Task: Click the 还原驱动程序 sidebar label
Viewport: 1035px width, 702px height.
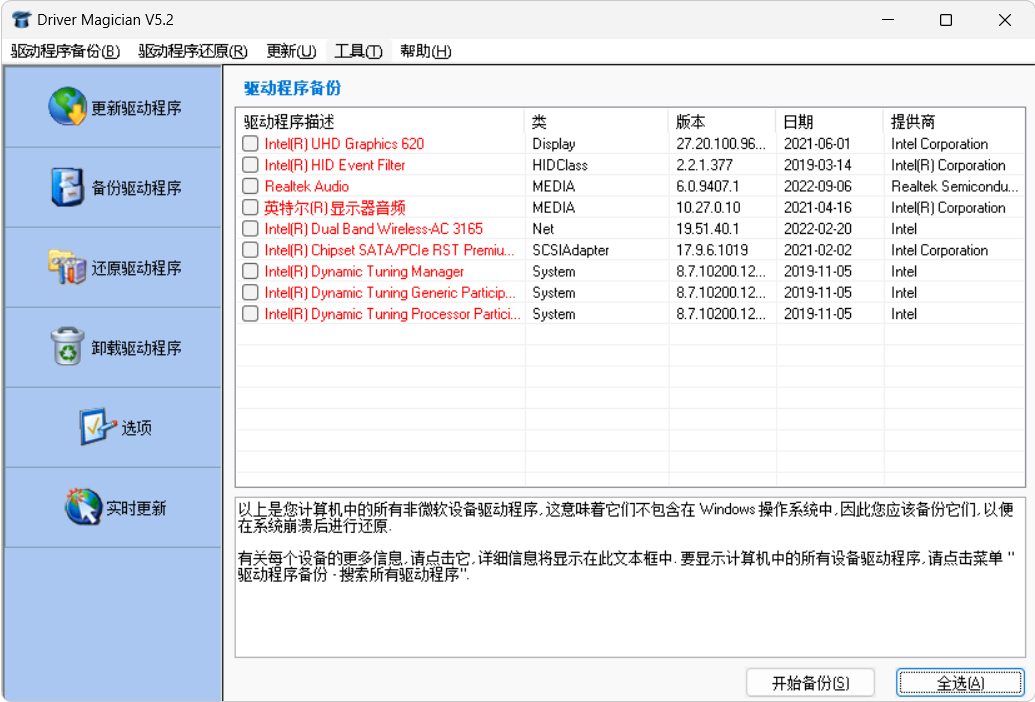Action: [x=136, y=268]
